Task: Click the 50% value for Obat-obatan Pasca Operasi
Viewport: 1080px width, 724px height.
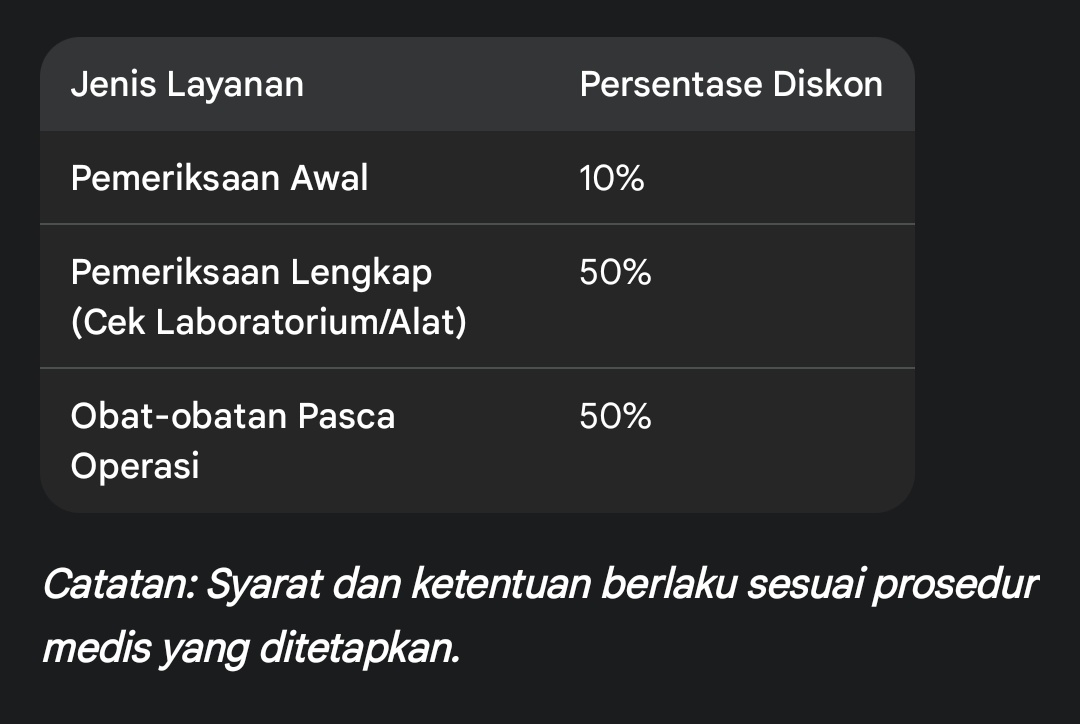Action: [615, 415]
